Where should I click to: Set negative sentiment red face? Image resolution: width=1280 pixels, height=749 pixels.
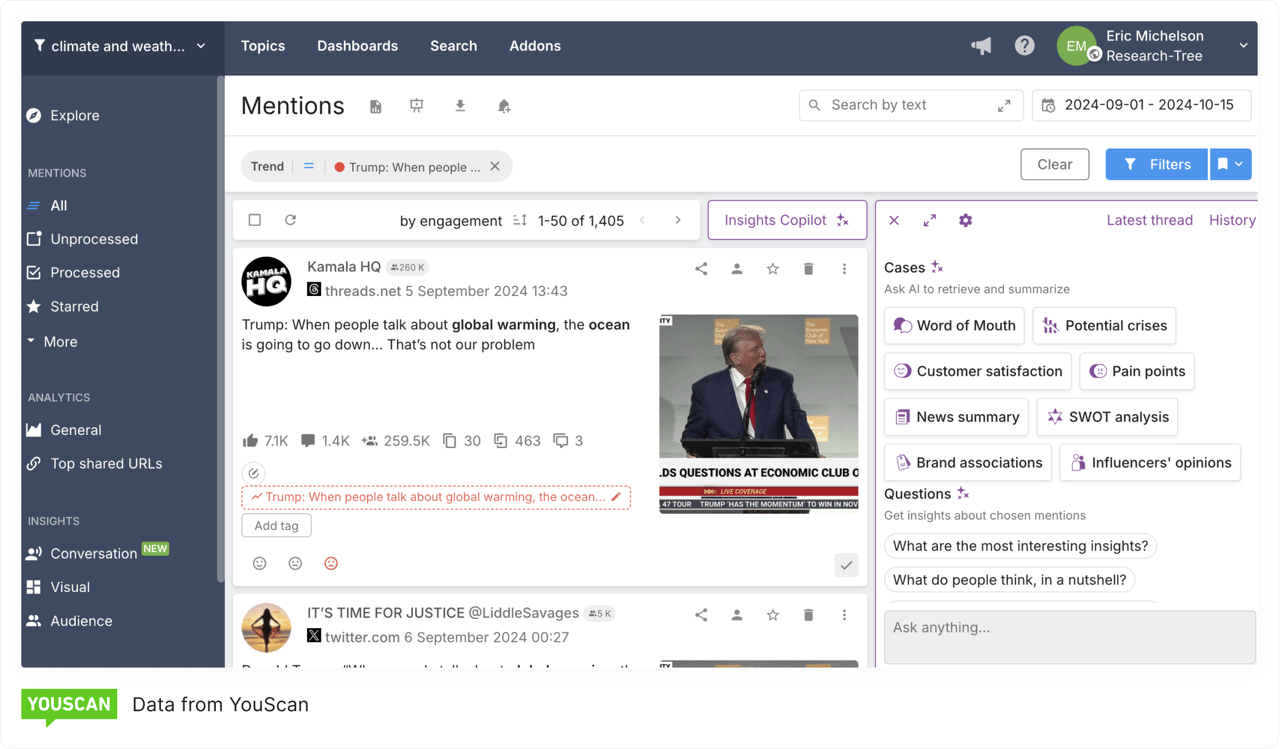(331, 564)
